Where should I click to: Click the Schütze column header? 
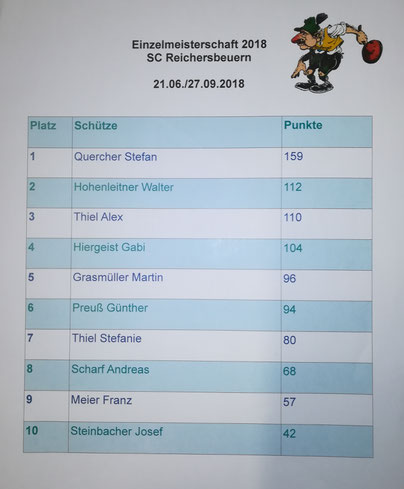(96, 126)
